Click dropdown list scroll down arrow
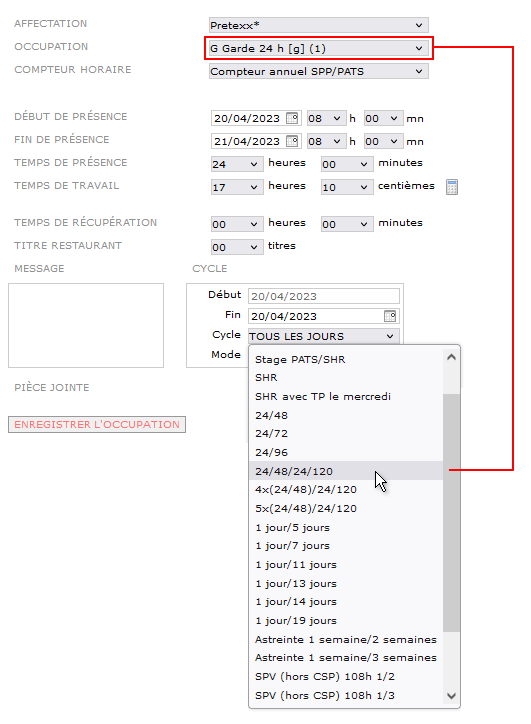 coord(452,695)
